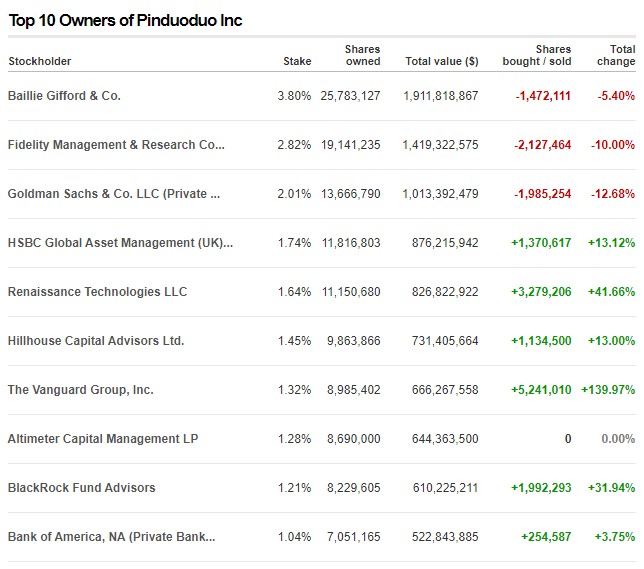Image resolution: width=644 pixels, height=569 pixels.
Task: Click the 1.74% stake value
Action: tap(294, 242)
